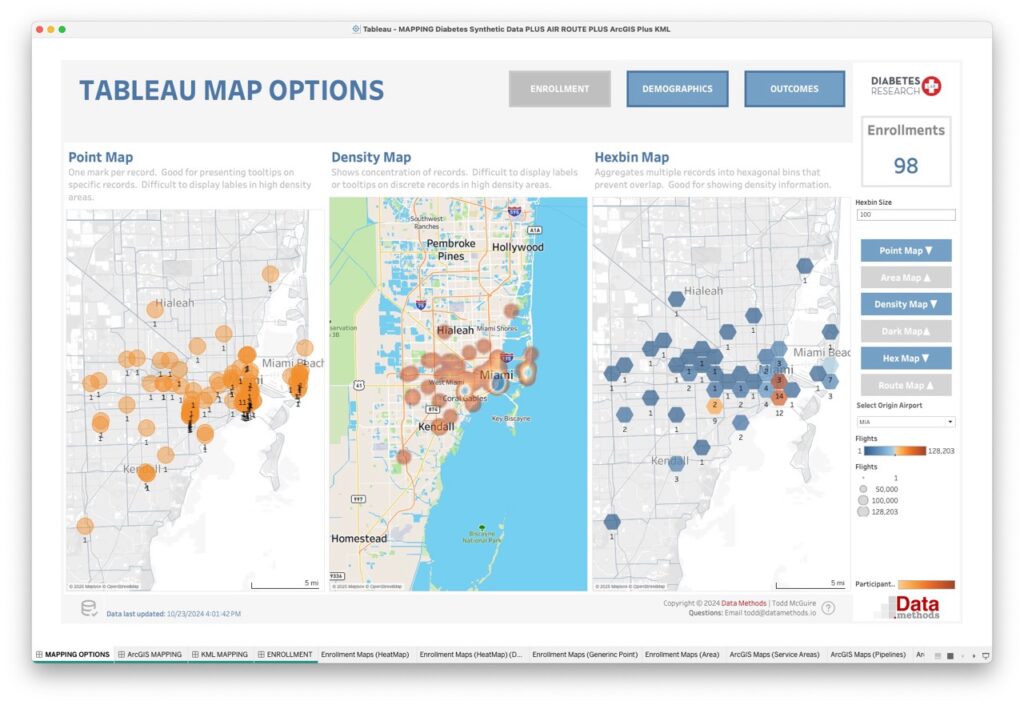This screenshot has width=1024, height=705.
Task: Toggle the Density Map visibility button
Action: (905, 304)
